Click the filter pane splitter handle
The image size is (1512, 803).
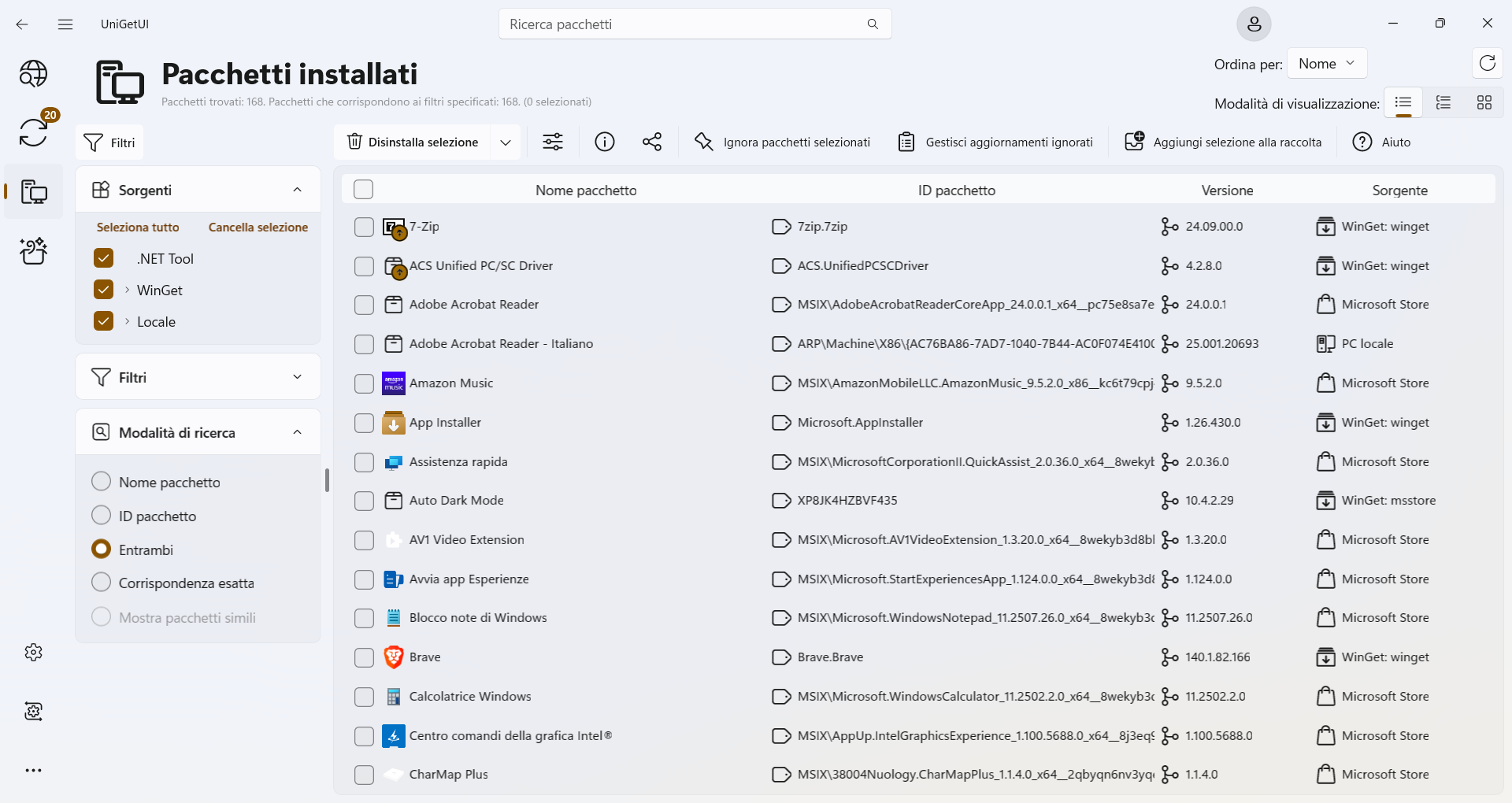click(x=327, y=480)
